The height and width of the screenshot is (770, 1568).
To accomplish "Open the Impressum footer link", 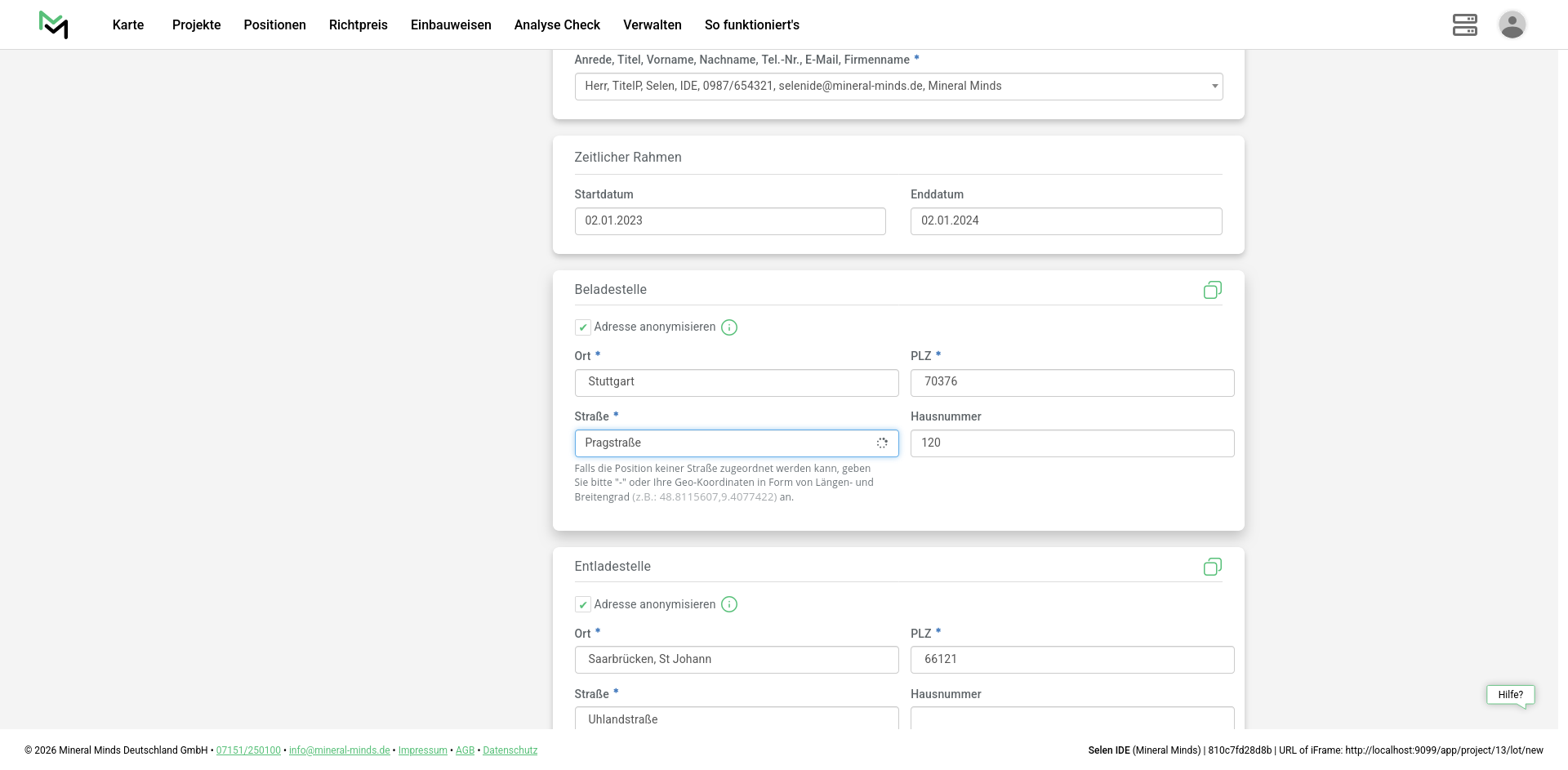I will pos(422,750).
